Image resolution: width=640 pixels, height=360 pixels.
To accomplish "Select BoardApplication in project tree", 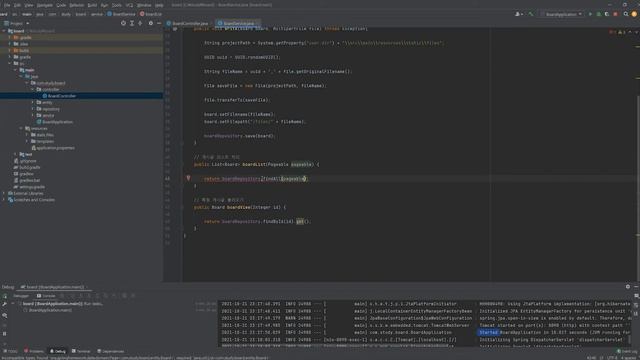I will point(55,122).
